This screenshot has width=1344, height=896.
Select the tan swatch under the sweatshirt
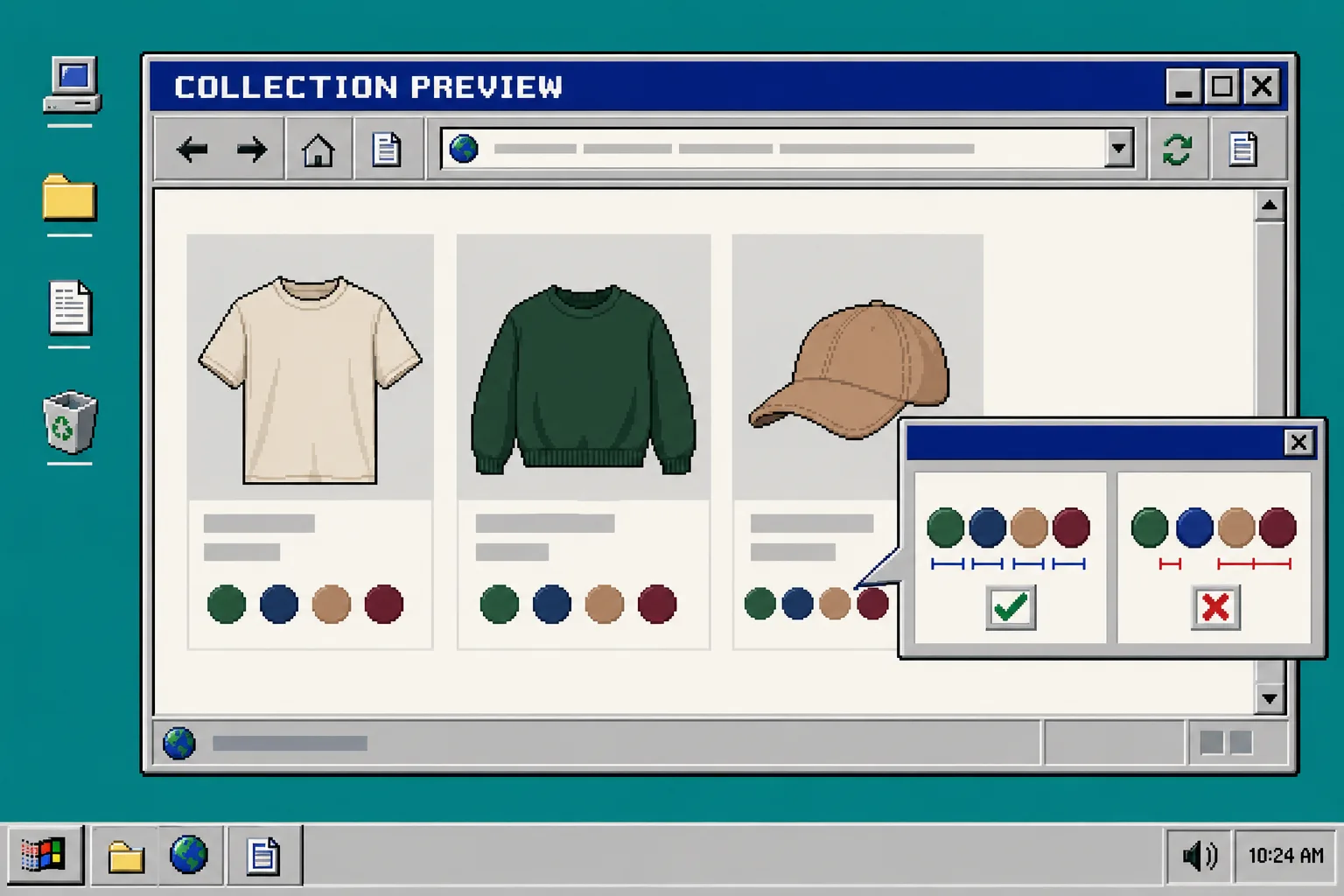point(605,604)
